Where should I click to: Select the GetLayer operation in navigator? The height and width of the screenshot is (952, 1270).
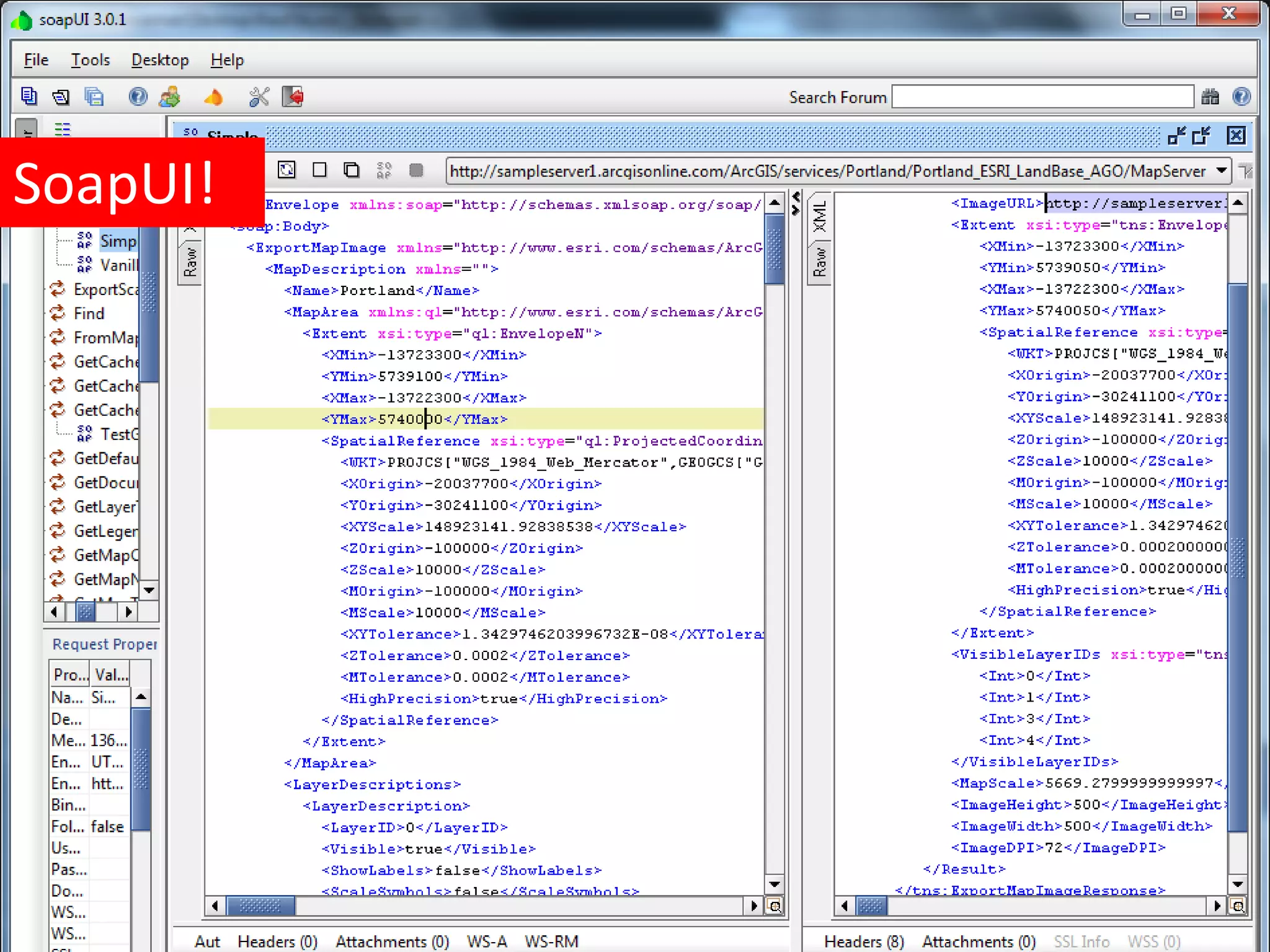click(x=94, y=507)
